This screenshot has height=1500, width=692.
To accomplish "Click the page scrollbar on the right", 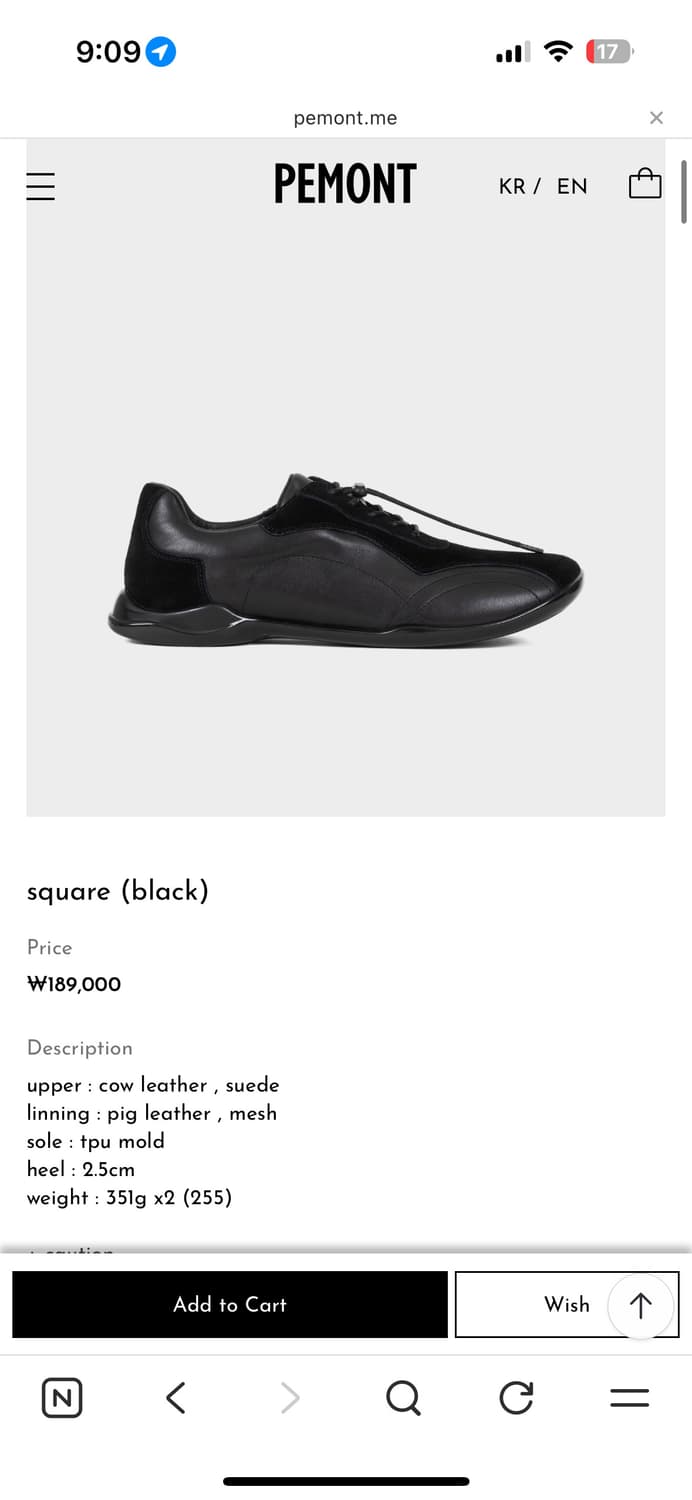I will pos(684,192).
